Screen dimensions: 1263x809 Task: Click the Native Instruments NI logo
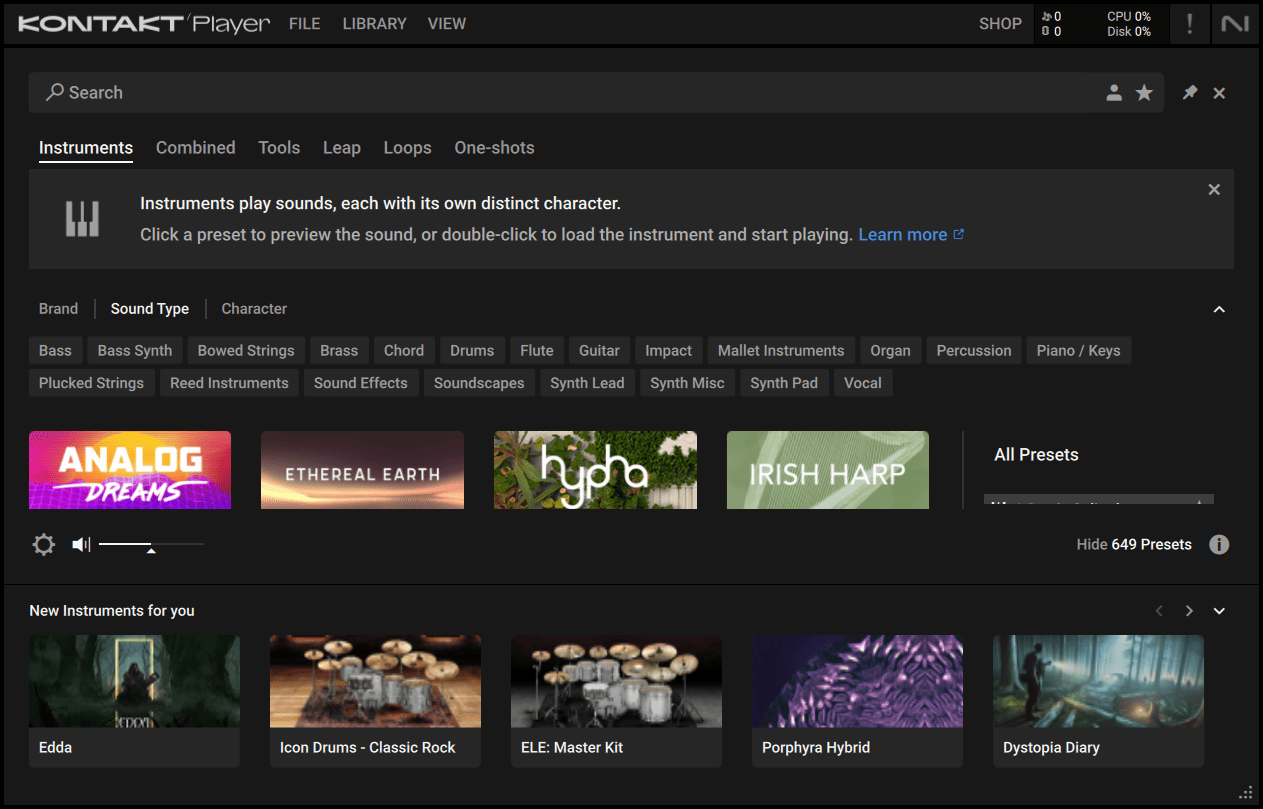[1235, 24]
